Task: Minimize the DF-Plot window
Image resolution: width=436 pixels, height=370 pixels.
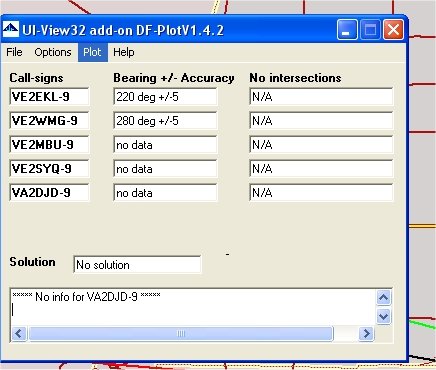Action: tap(347, 30)
